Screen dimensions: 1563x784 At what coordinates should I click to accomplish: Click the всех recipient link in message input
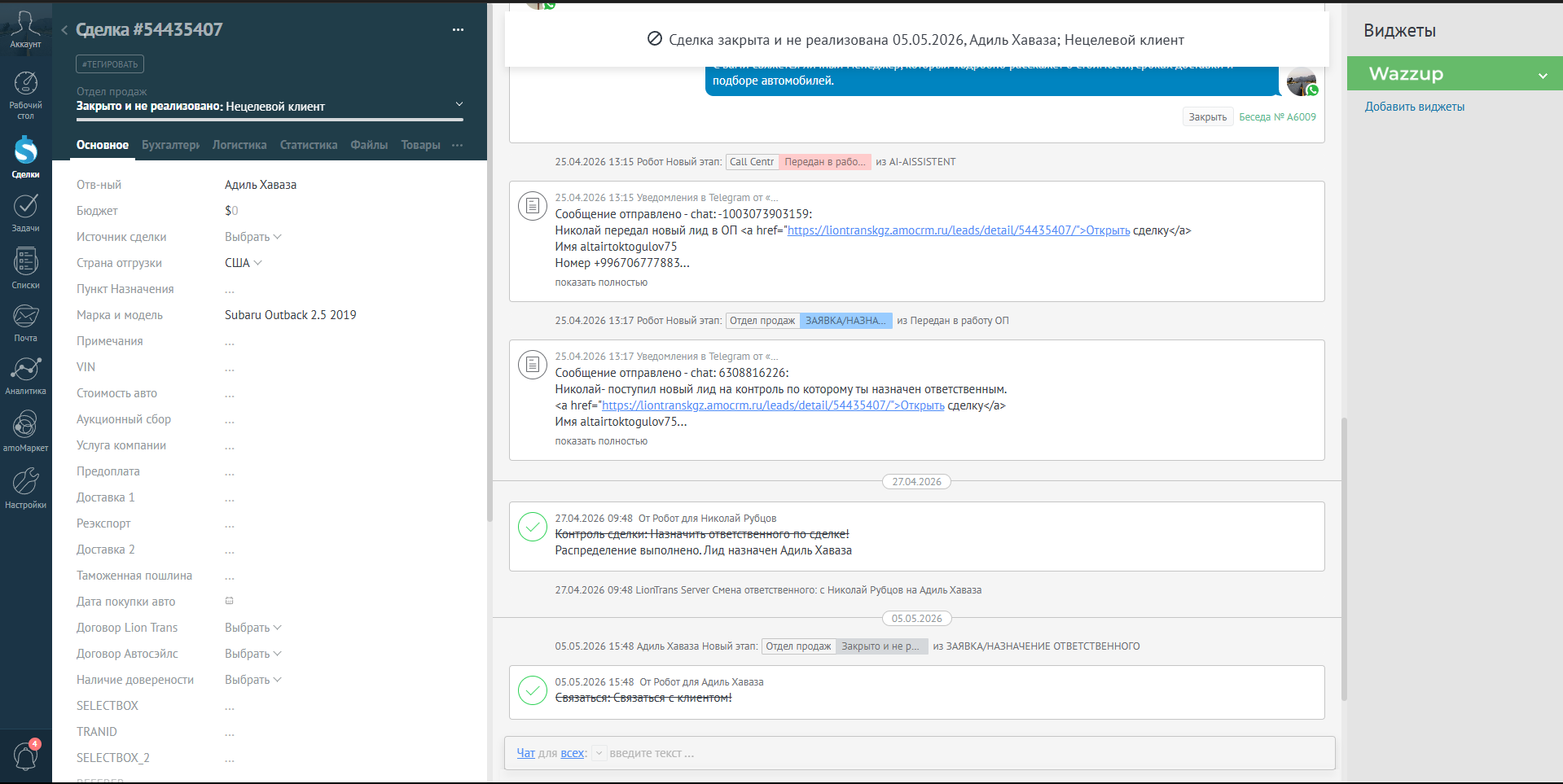[572, 753]
